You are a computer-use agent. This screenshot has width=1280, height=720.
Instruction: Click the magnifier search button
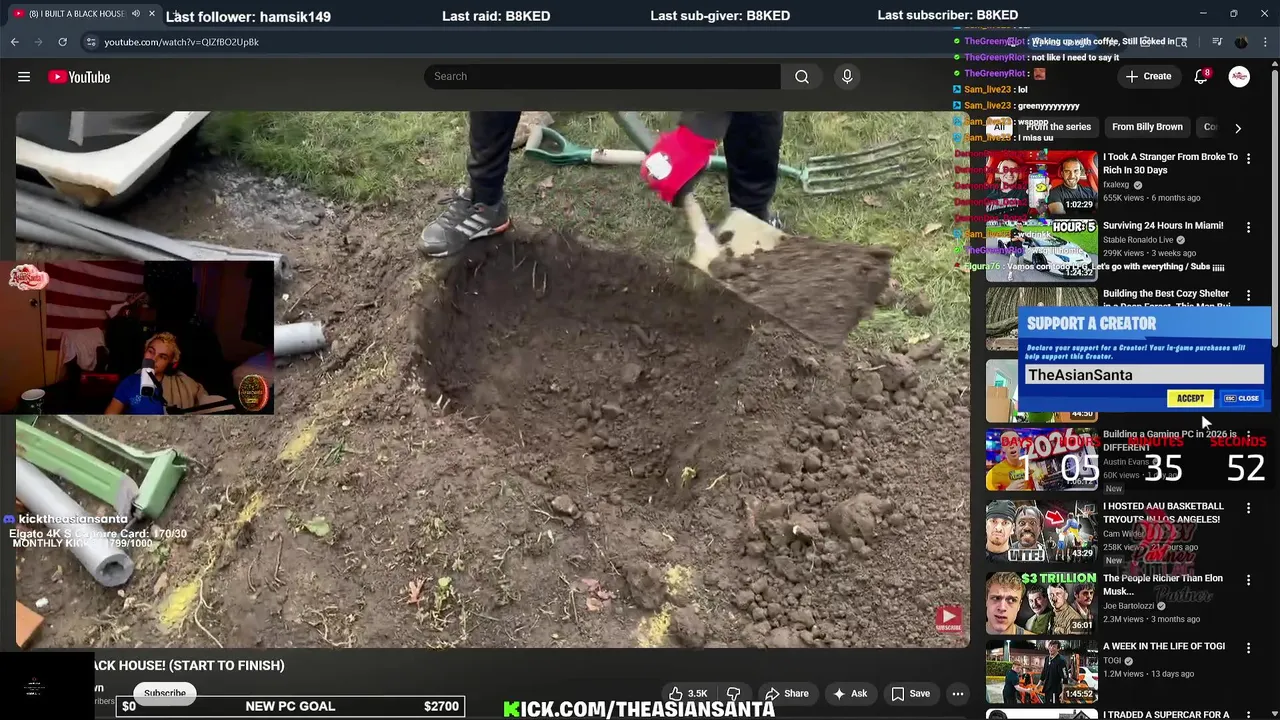[802, 77]
